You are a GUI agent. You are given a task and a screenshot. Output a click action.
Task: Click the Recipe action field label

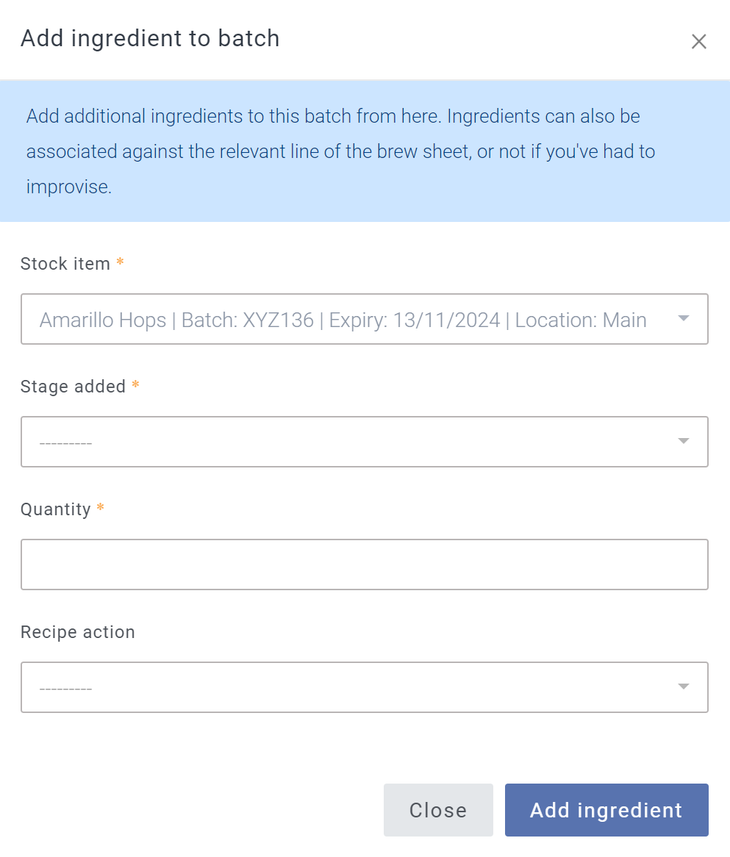point(77,632)
